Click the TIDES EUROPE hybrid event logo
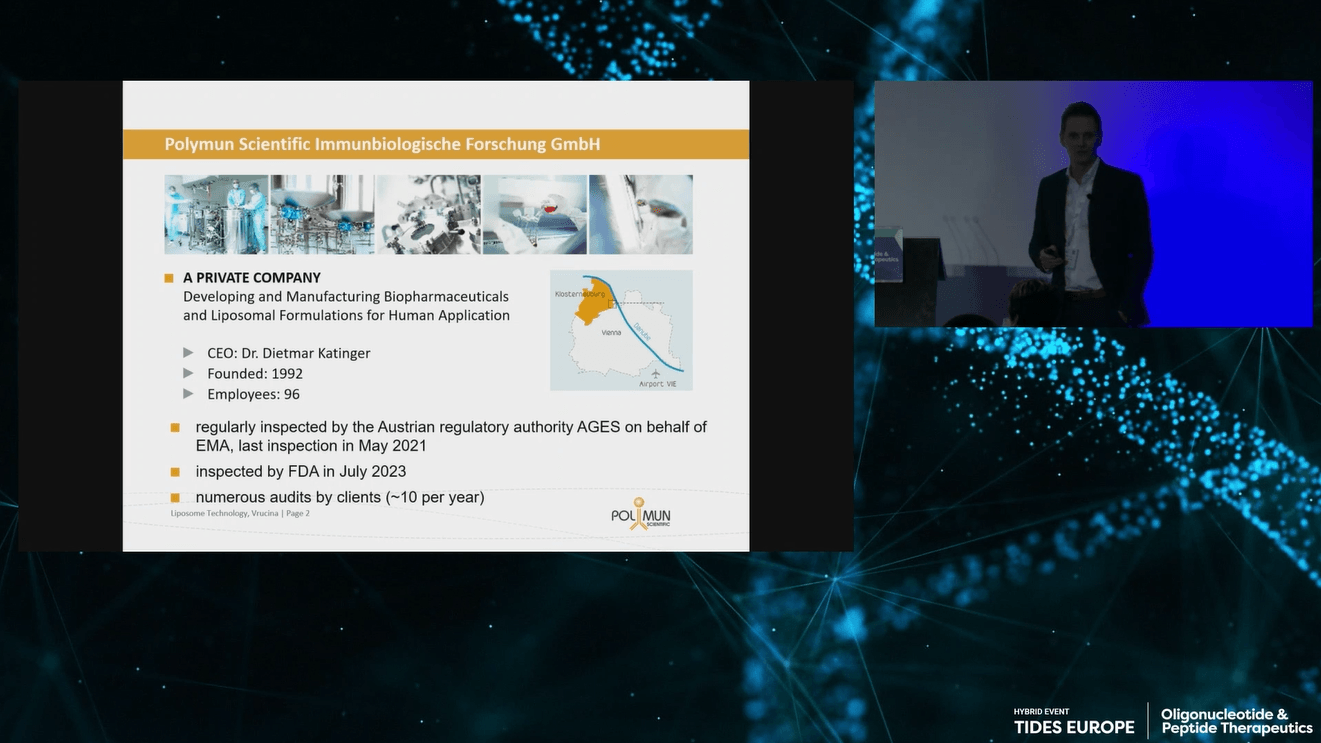Screen dimensions: 1321x743 click(x=1074, y=723)
